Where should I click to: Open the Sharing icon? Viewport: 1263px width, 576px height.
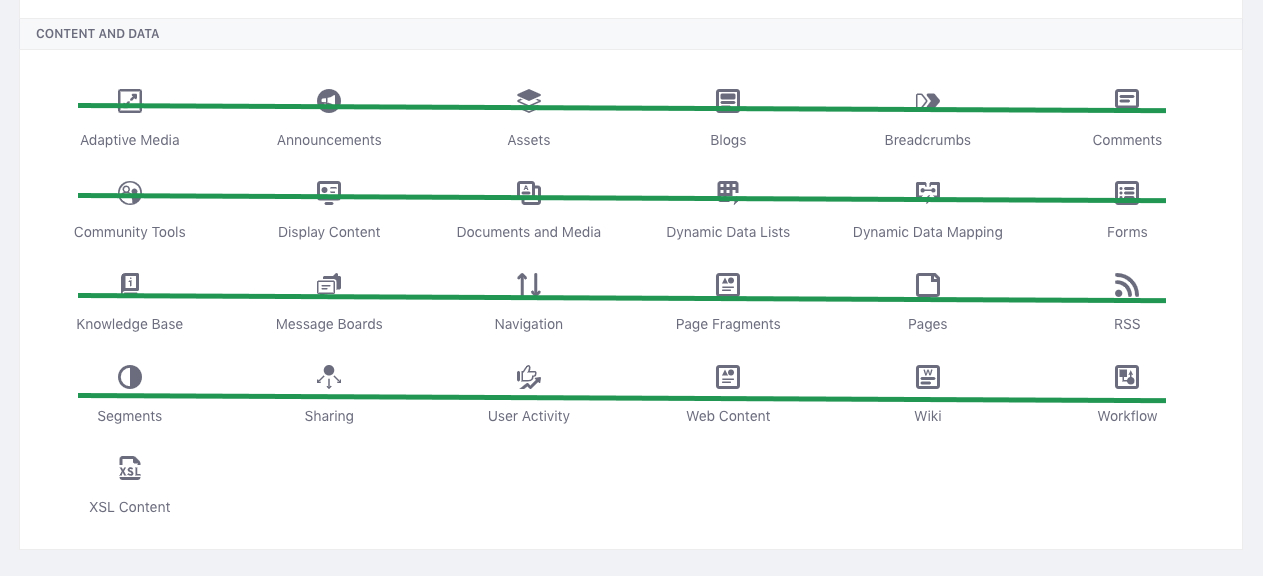329,377
